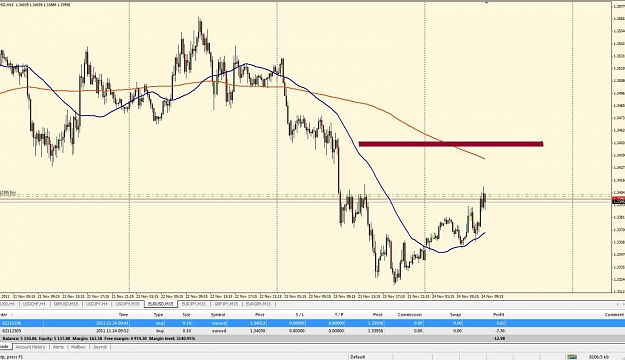This screenshot has width=625, height=360.
Task: Sort orders by the Size column header
Action: pyautogui.click(x=186, y=315)
